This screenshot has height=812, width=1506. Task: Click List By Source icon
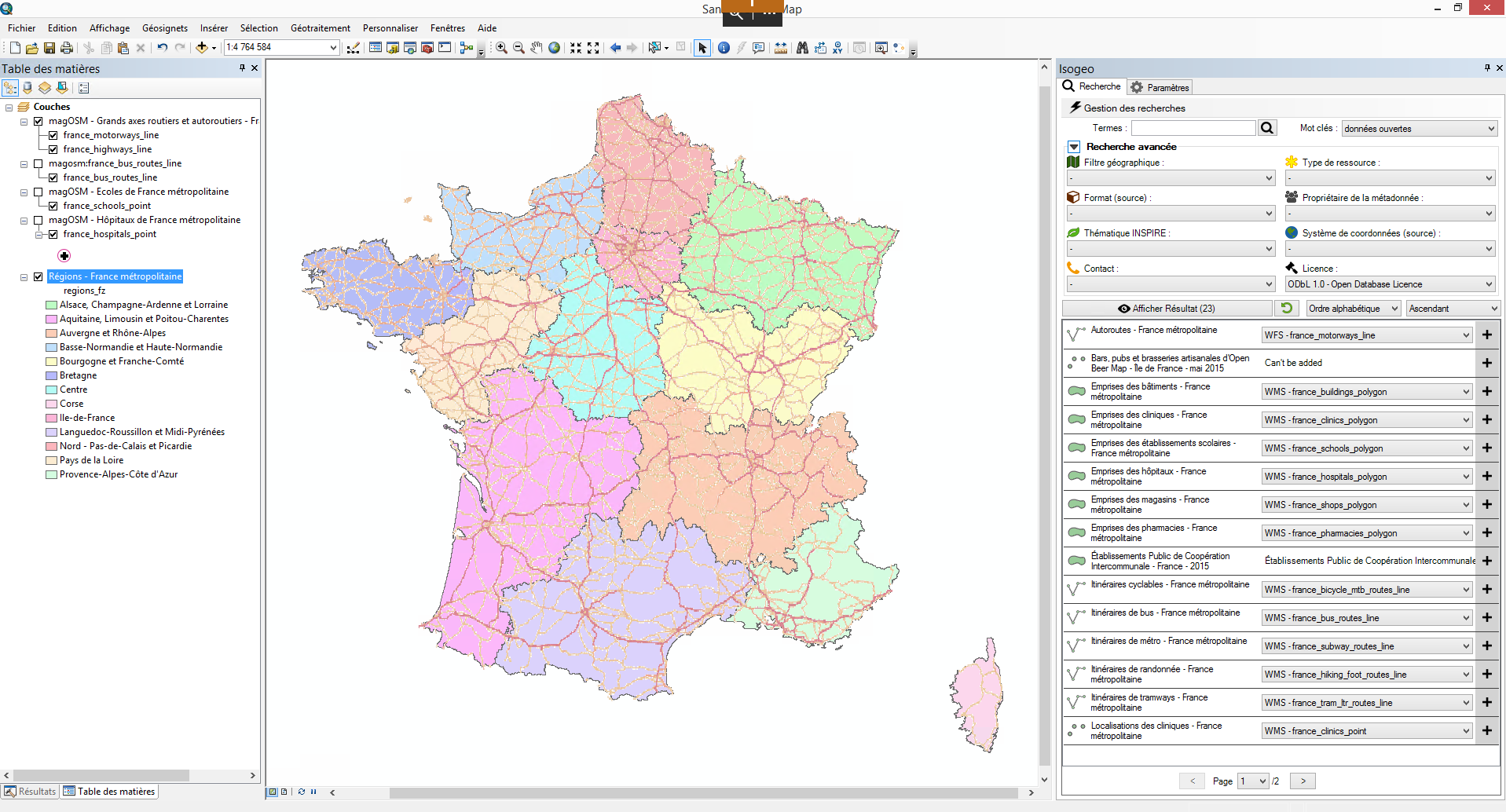click(x=27, y=88)
